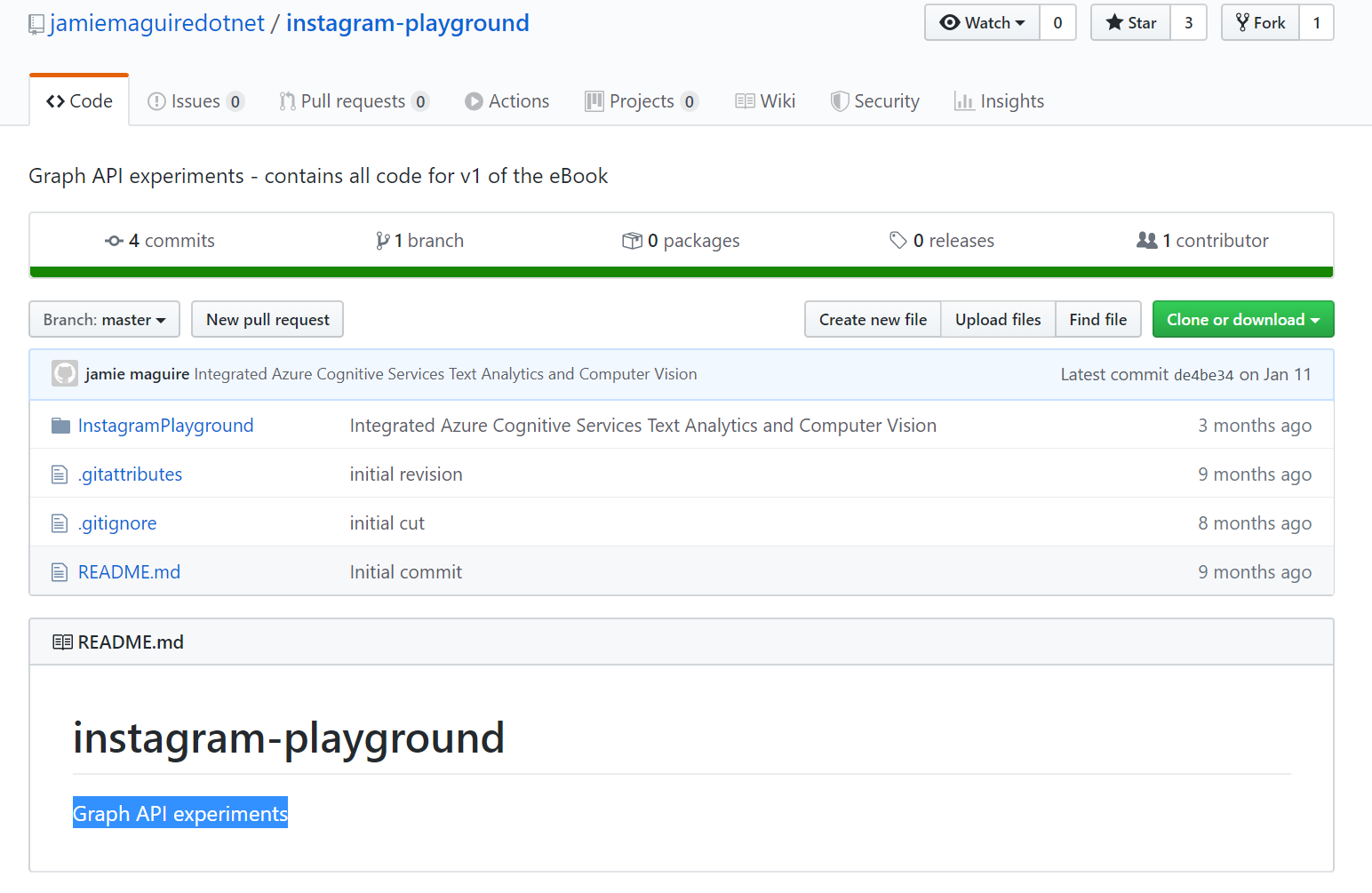Viewport: 1372px width, 893px height.
Task: Open the Watch dropdown
Action: point(983,23)
